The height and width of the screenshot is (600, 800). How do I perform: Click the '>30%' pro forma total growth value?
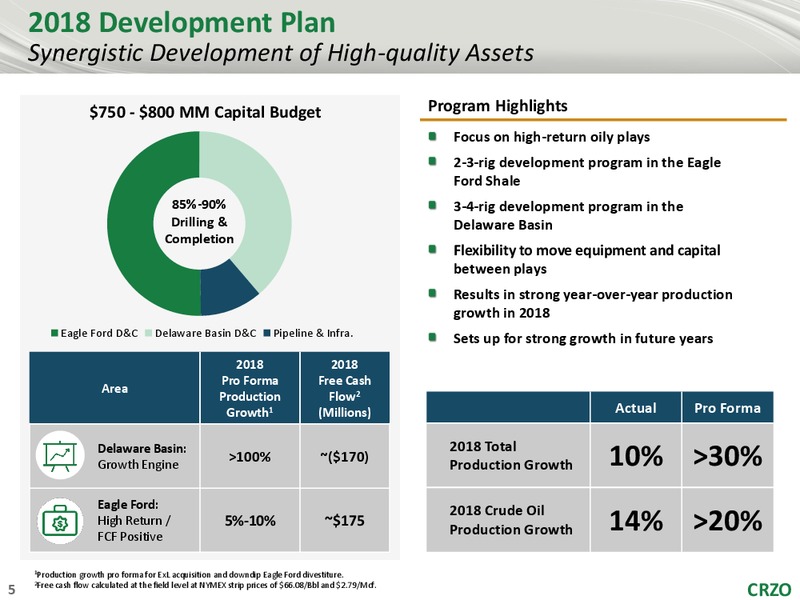[728, 456]
